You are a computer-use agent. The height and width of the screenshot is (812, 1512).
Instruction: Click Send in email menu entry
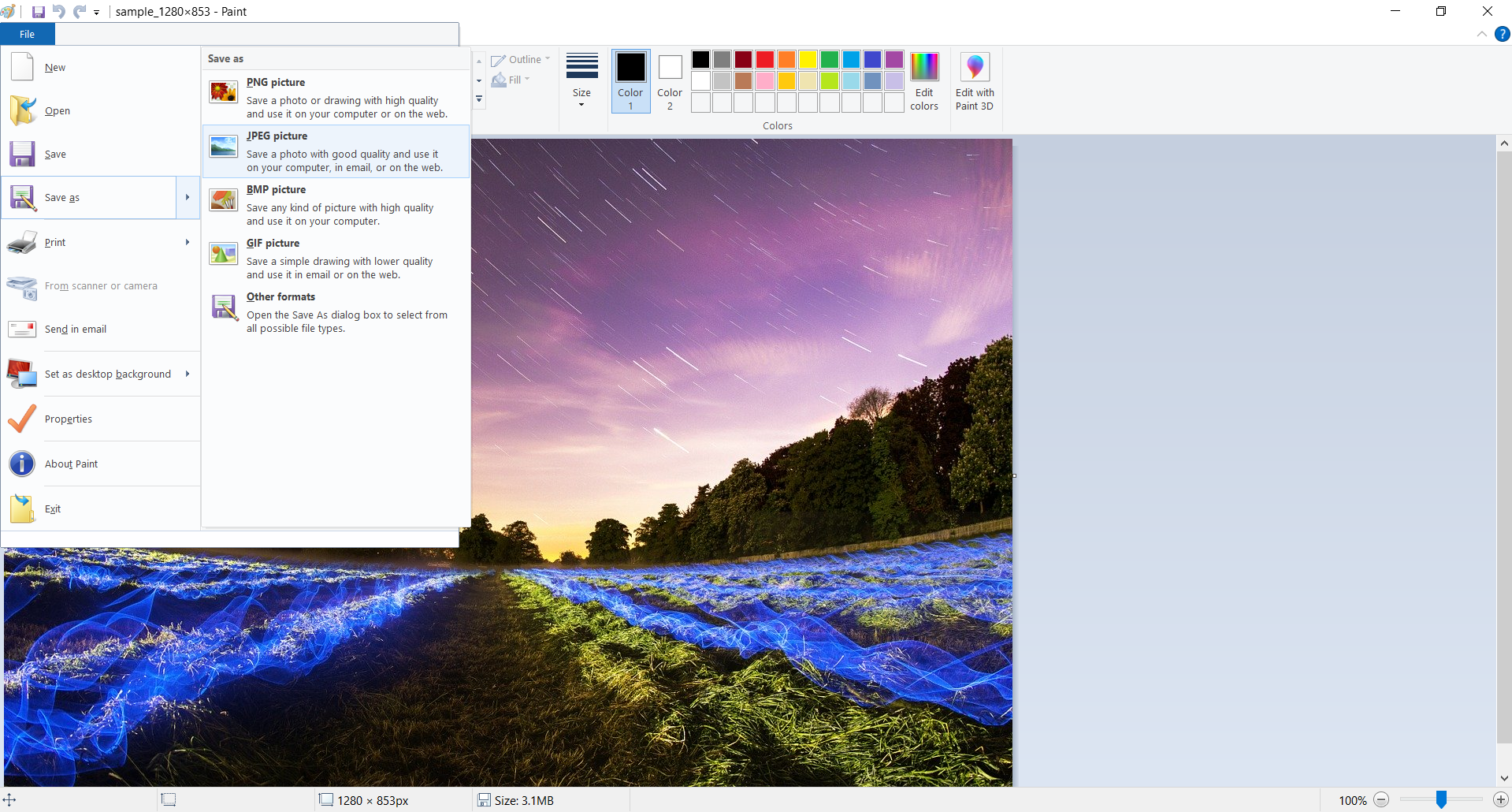click(76, 329)
